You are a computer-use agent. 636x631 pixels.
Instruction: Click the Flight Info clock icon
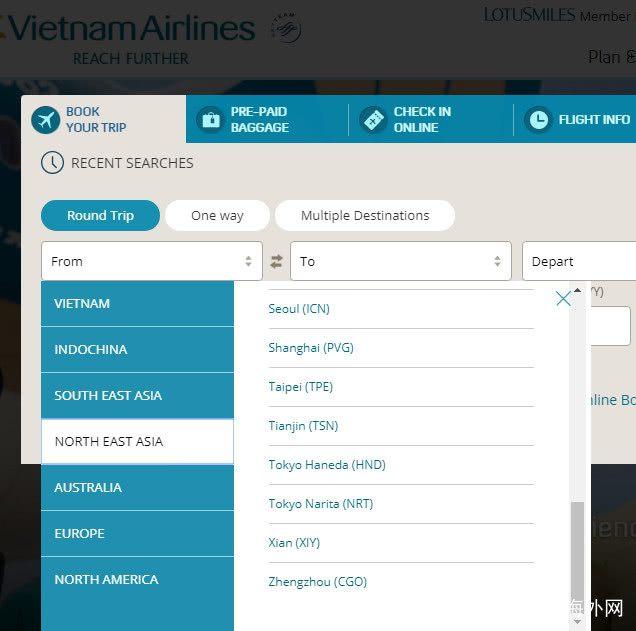point(538,120)
